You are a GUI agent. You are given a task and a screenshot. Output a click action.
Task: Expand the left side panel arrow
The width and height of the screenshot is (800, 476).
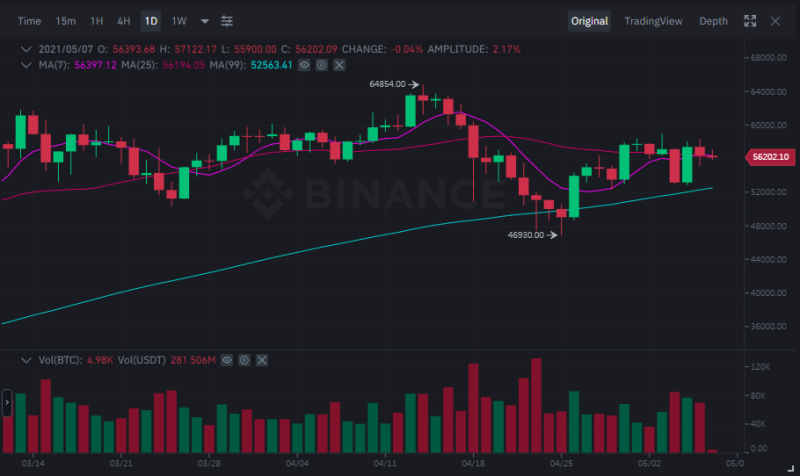7,403
